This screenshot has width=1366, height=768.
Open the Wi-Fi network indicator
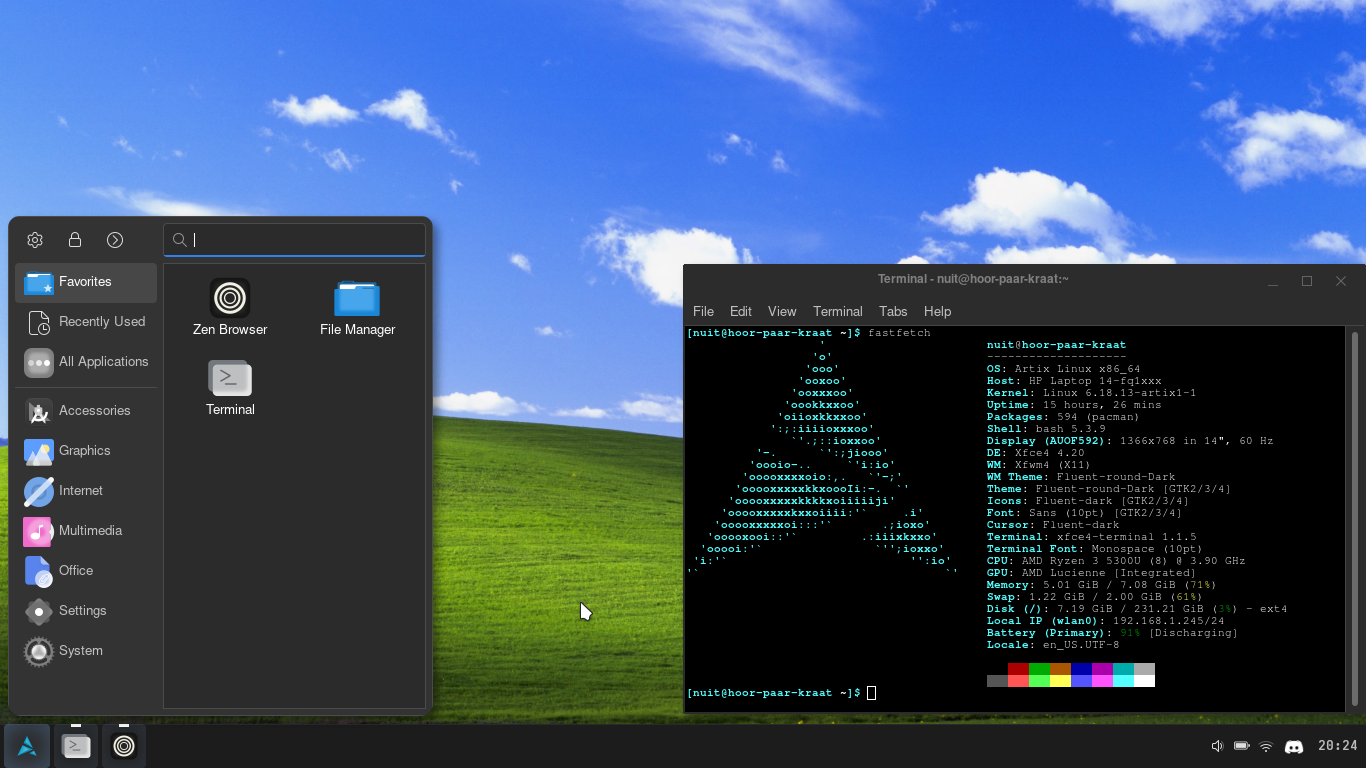1266,746
